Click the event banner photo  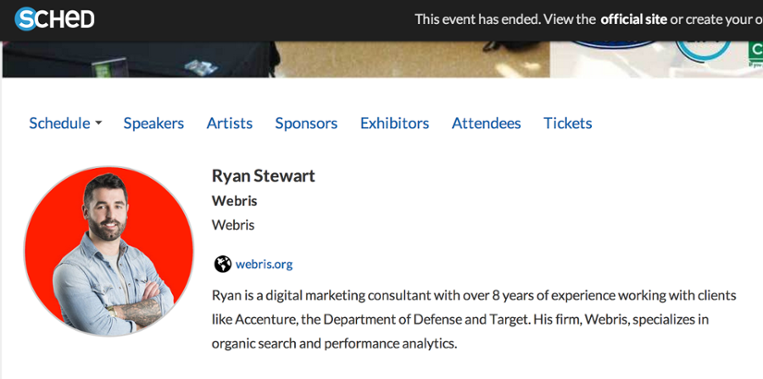(382, 59)
